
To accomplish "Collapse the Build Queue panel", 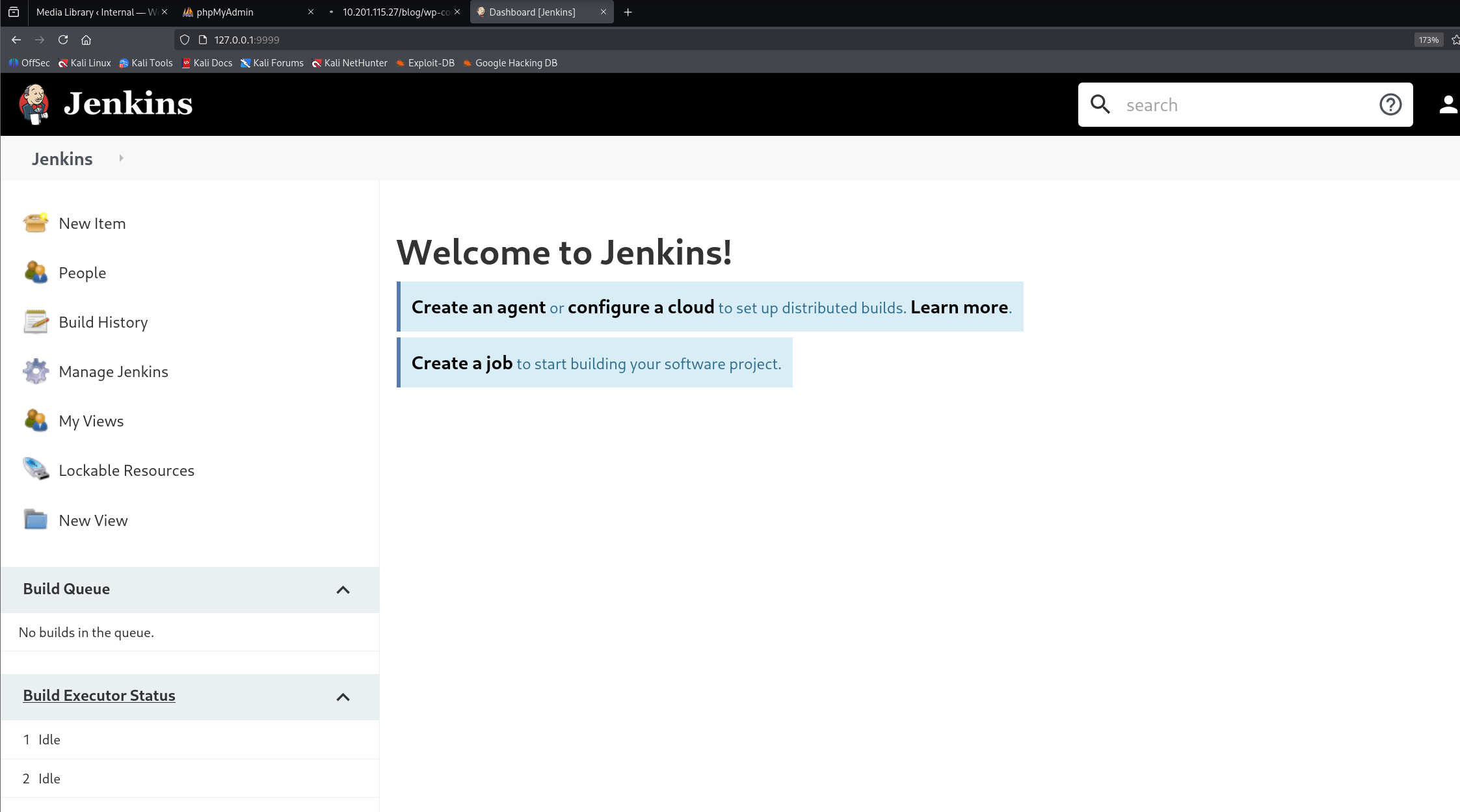I will tap(343, 590).
